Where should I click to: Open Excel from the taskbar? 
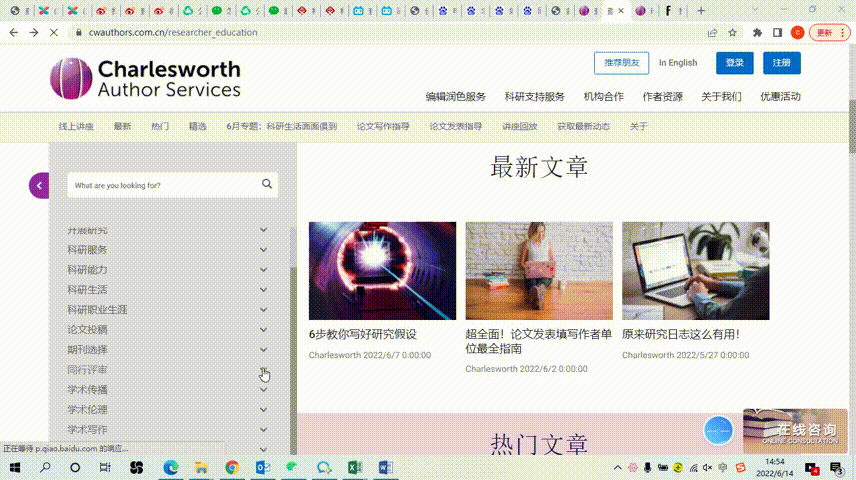(355, 467)
